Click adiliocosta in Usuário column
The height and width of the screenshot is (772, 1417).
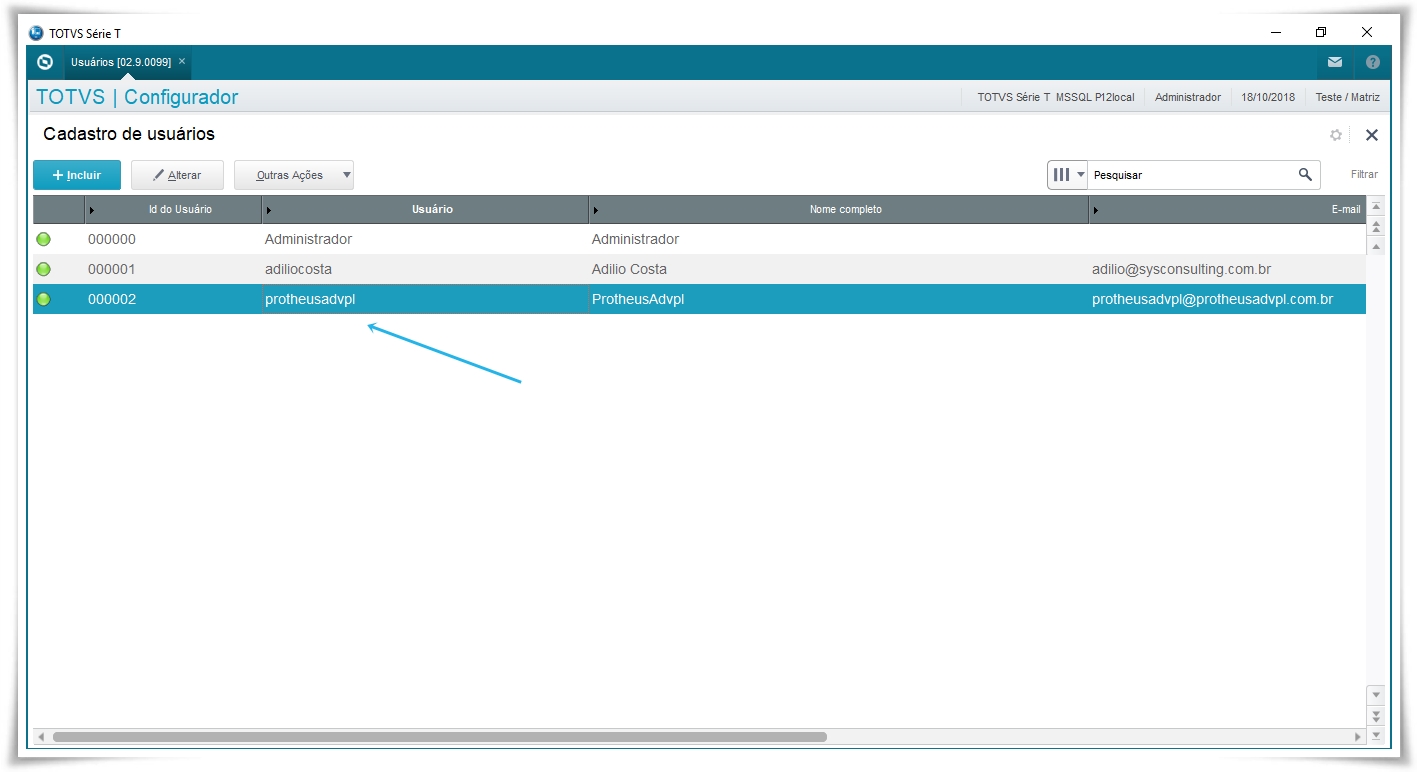[298, 269]
